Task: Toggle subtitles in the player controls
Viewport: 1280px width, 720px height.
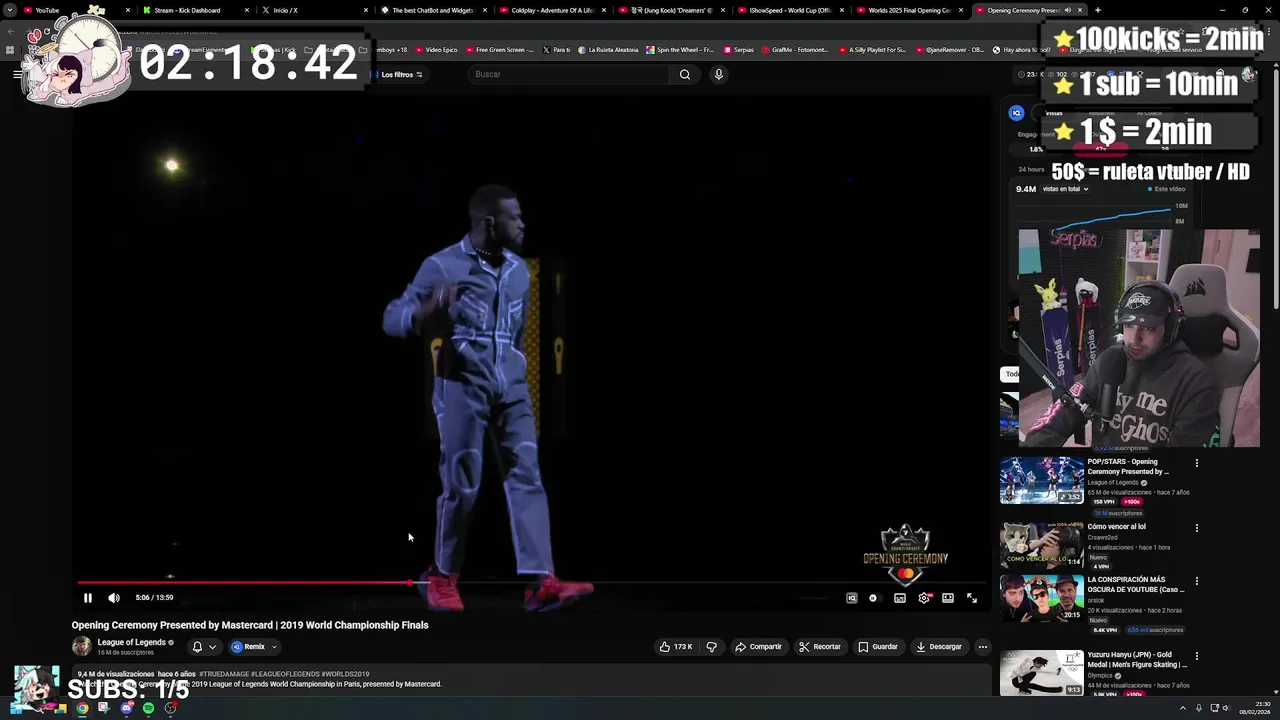Action: 900,598
